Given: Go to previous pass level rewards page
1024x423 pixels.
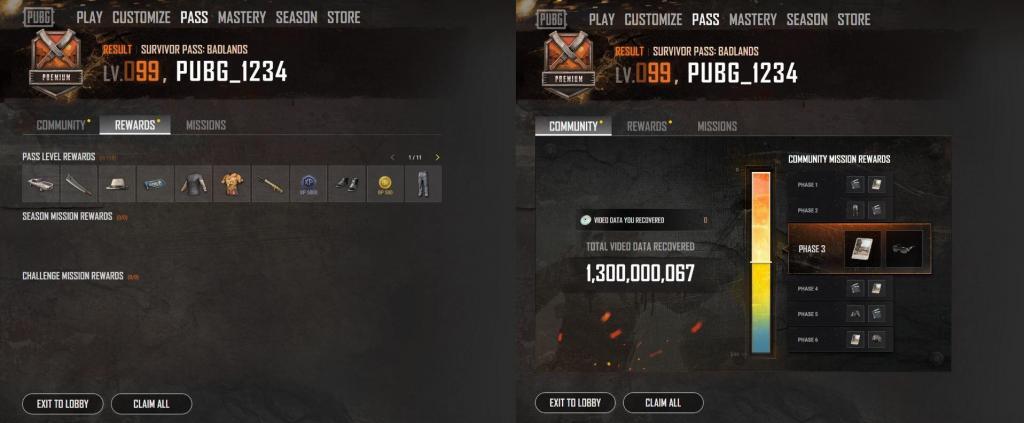Looking at the screenshot, I should (392, 157).
